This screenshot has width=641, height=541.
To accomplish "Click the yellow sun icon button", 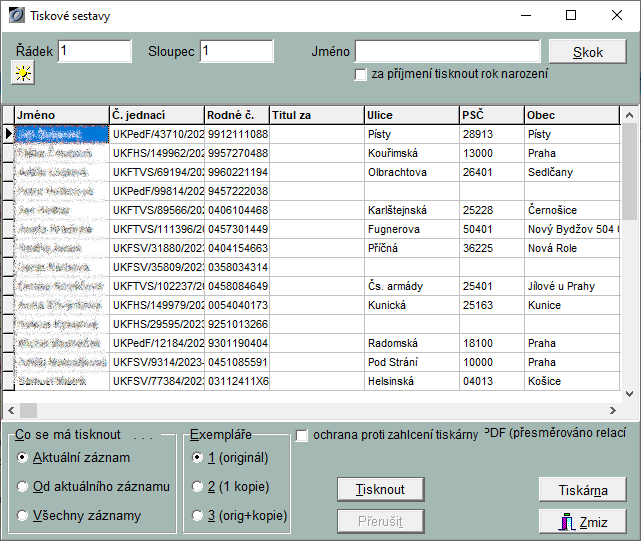I will click(x=22, y=73).
